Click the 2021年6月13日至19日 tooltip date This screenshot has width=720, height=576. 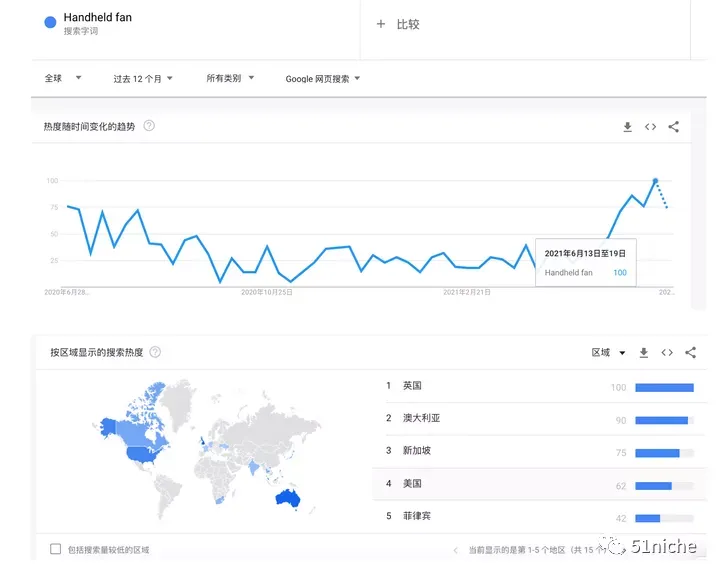(x=585, y=254)
